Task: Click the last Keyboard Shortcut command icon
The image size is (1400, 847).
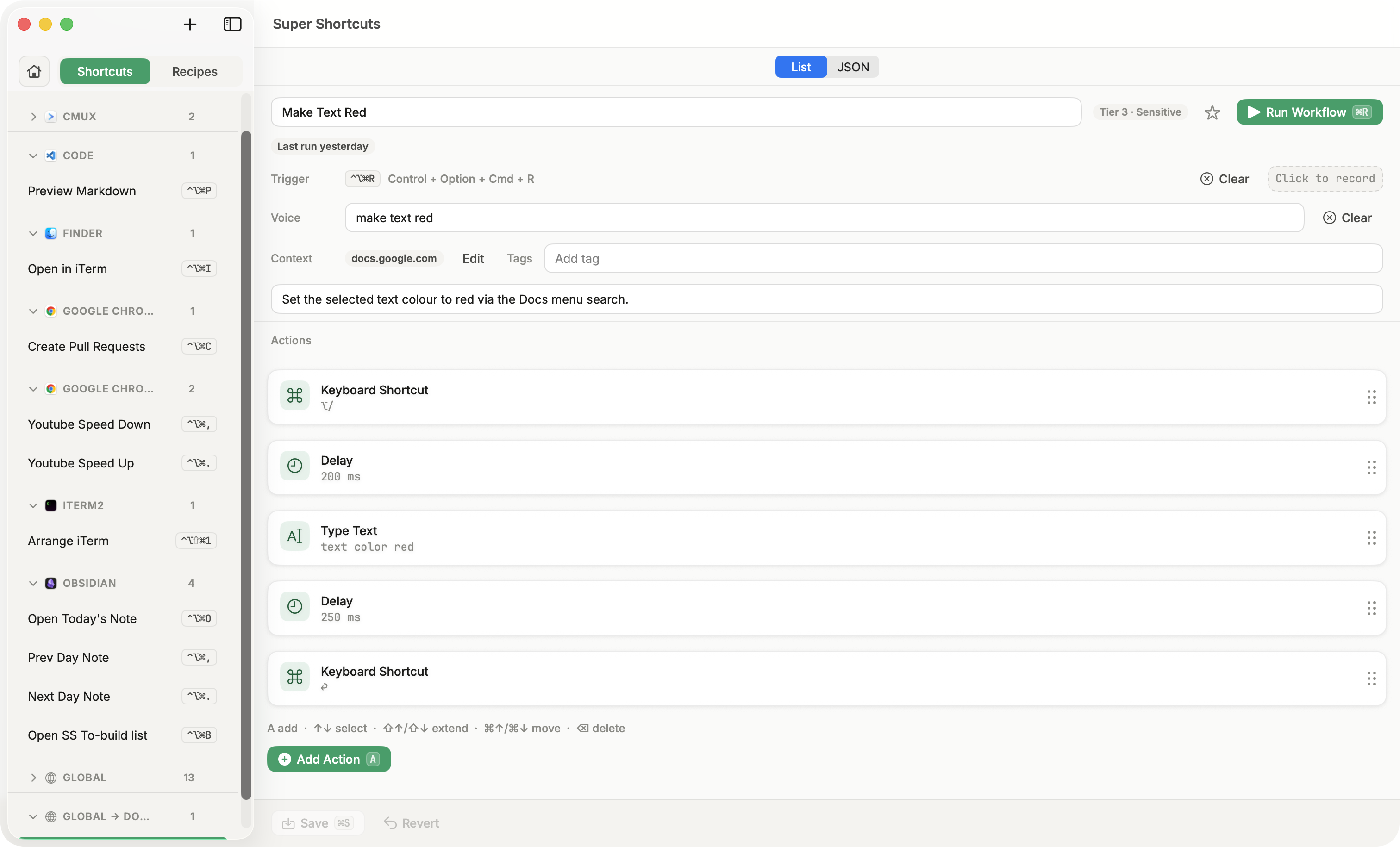Action: pyautogui.click(x=295, y=677)
